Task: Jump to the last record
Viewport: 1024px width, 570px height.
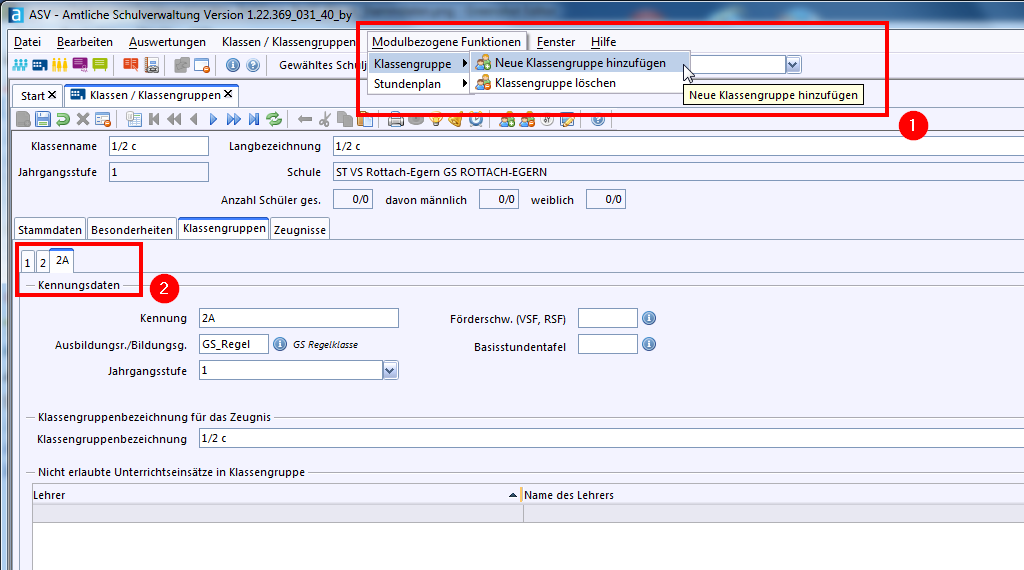Action: click(254, 119)
